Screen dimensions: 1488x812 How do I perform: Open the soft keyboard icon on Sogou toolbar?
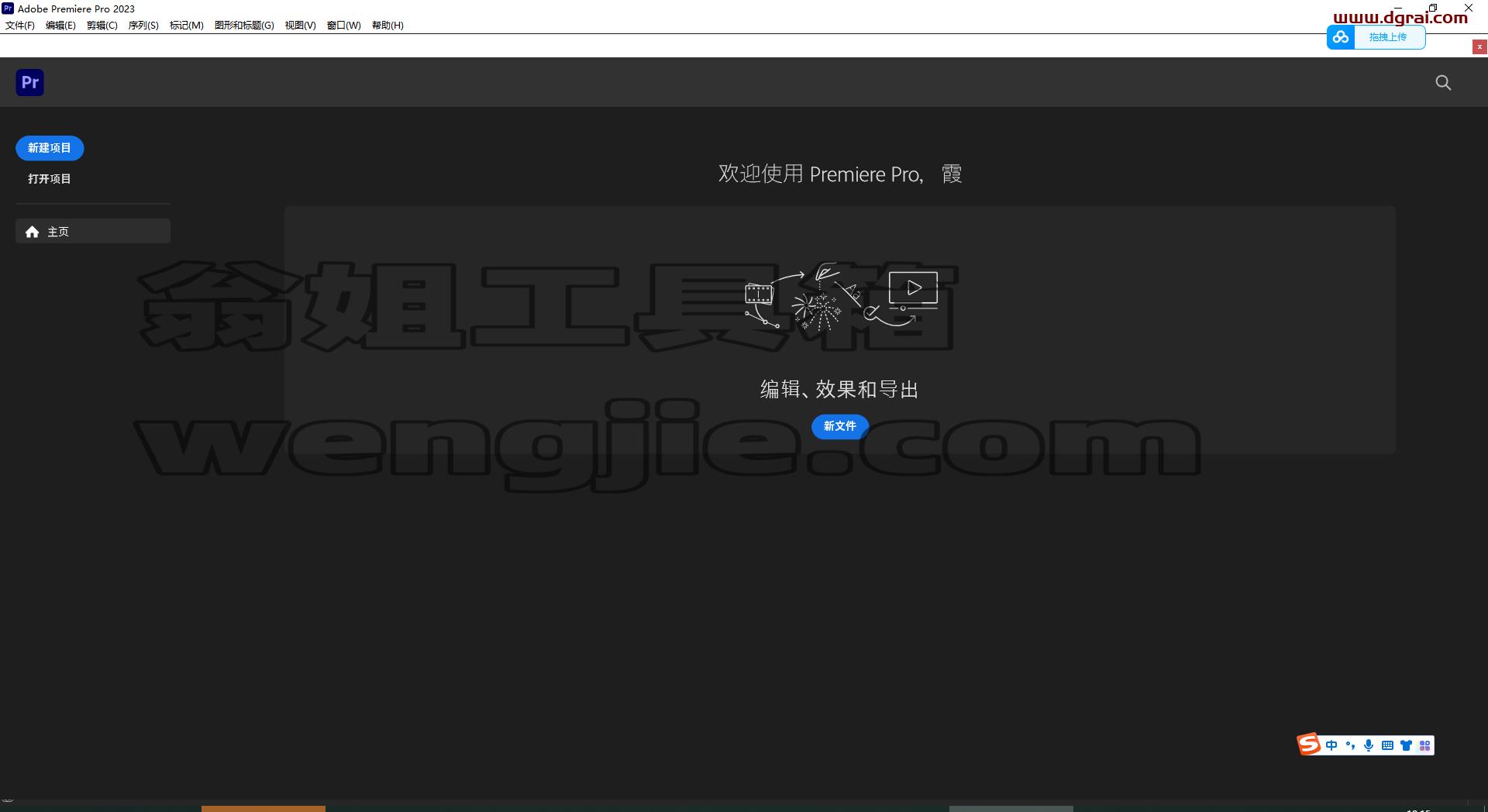[1387, 745]
